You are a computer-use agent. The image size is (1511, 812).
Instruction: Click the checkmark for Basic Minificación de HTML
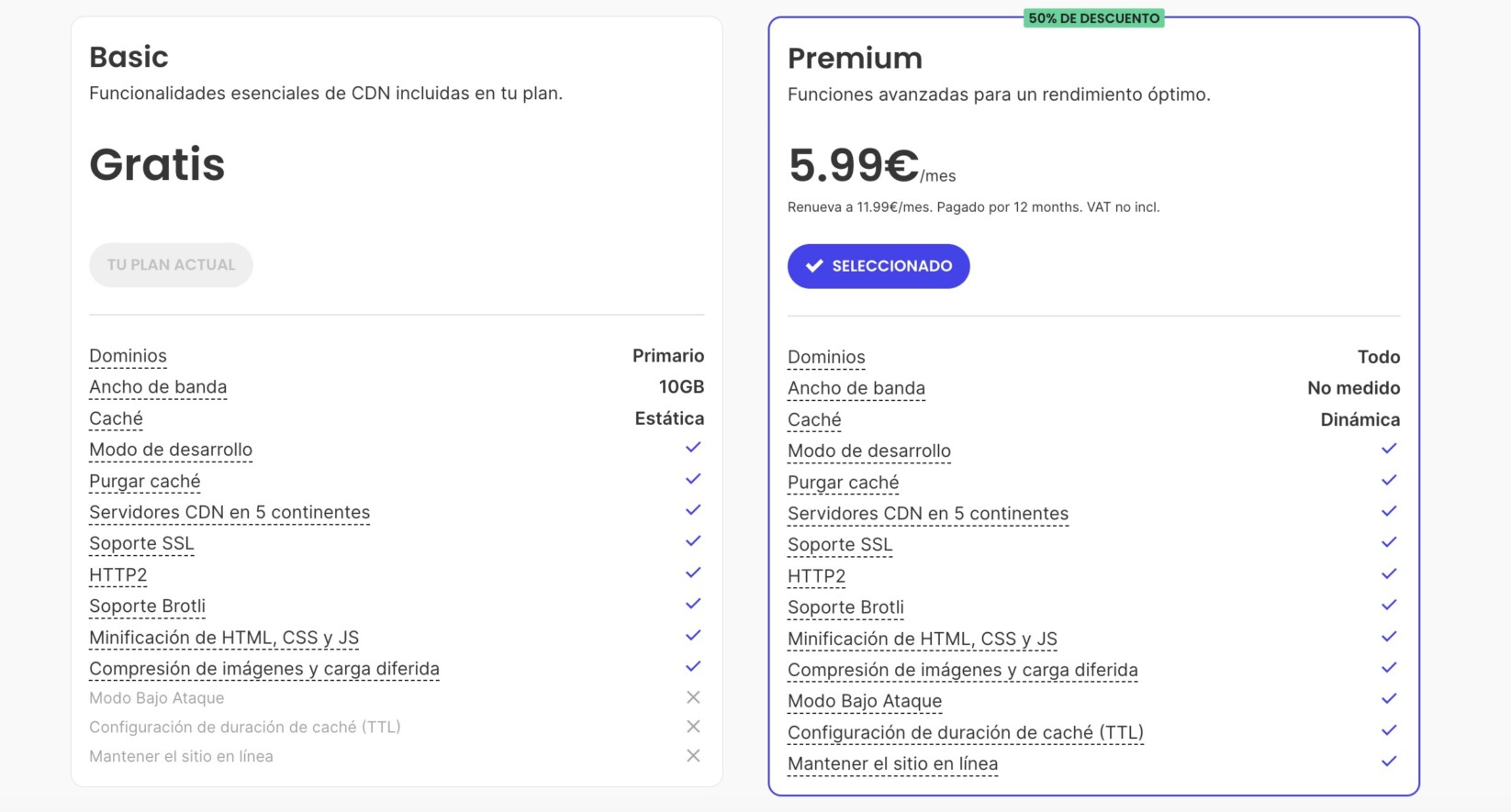tap(693, 635)
